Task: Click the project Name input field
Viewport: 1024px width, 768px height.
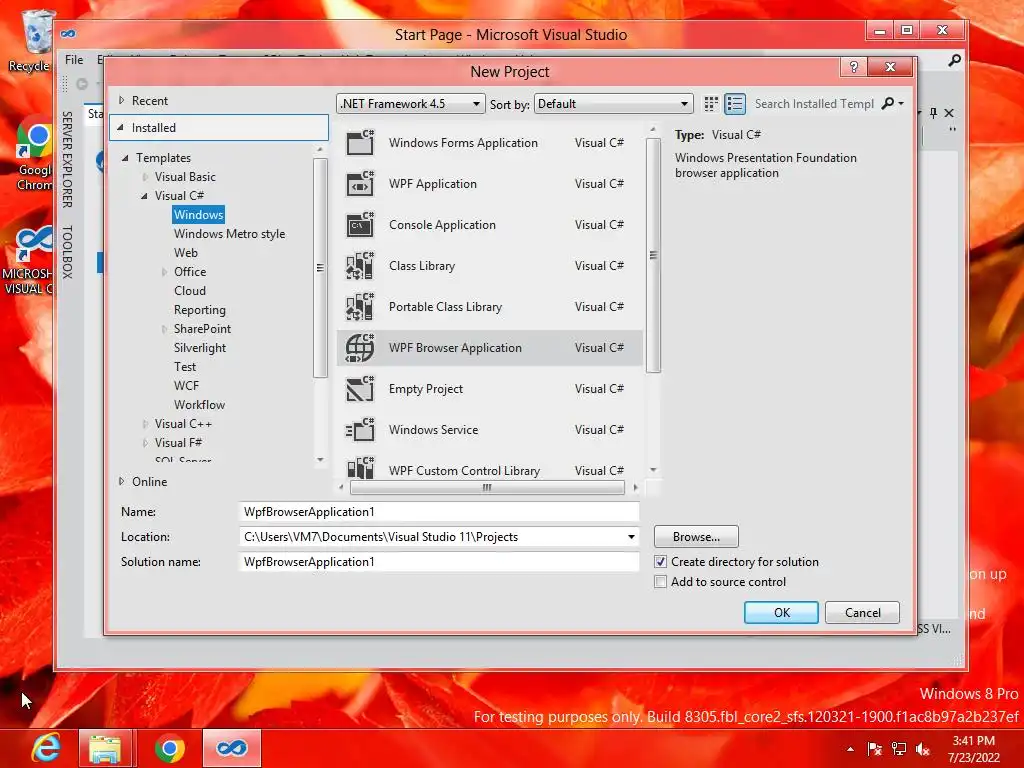Action: (x=439, y=512)
